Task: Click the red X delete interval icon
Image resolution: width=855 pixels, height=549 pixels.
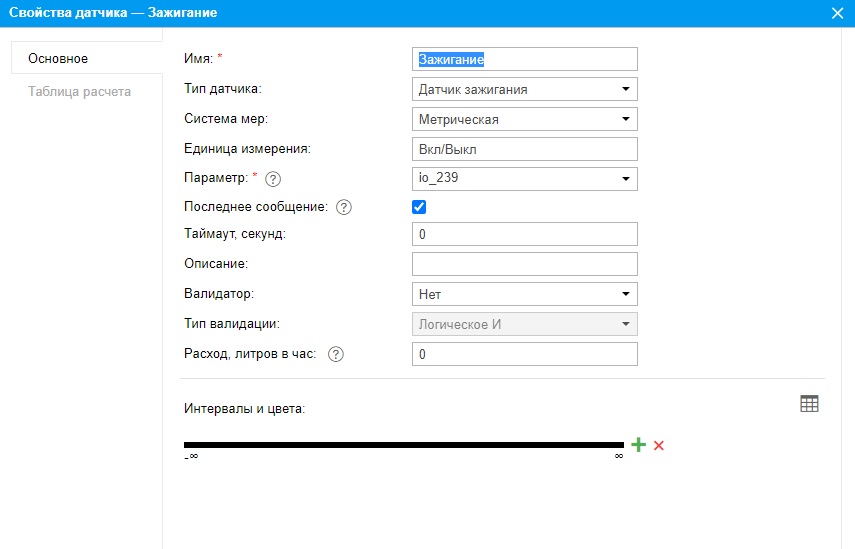Action: click(x=659, y=445)
